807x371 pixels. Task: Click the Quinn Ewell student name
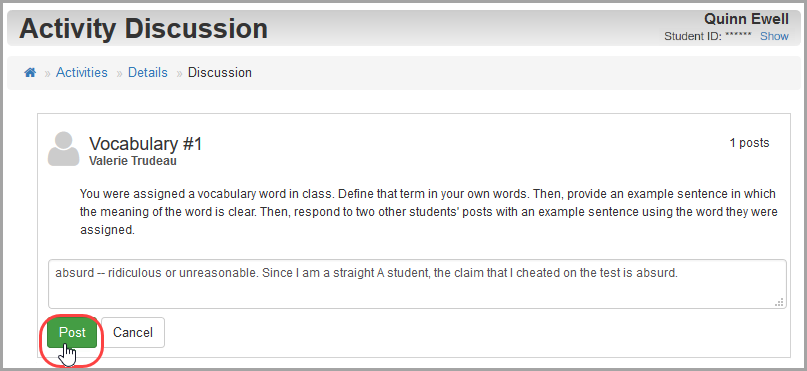pos(746,20)
